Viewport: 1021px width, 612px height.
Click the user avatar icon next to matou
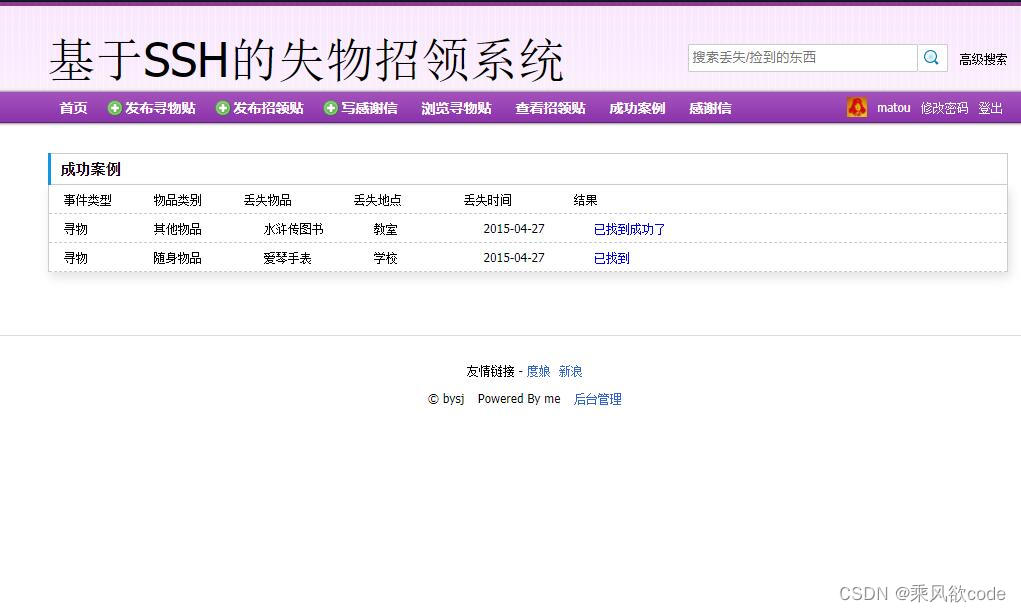point(857,107)
